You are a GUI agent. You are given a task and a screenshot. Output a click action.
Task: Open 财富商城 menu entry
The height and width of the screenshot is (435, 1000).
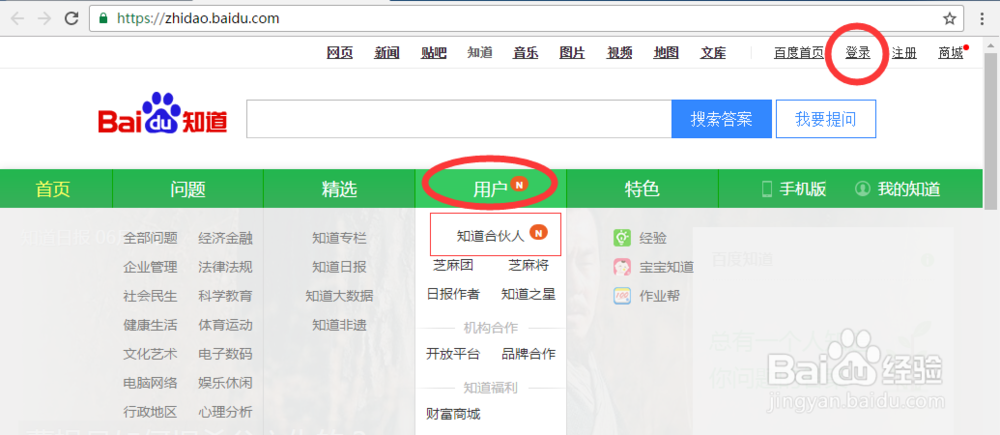click(x=453, y=413)
